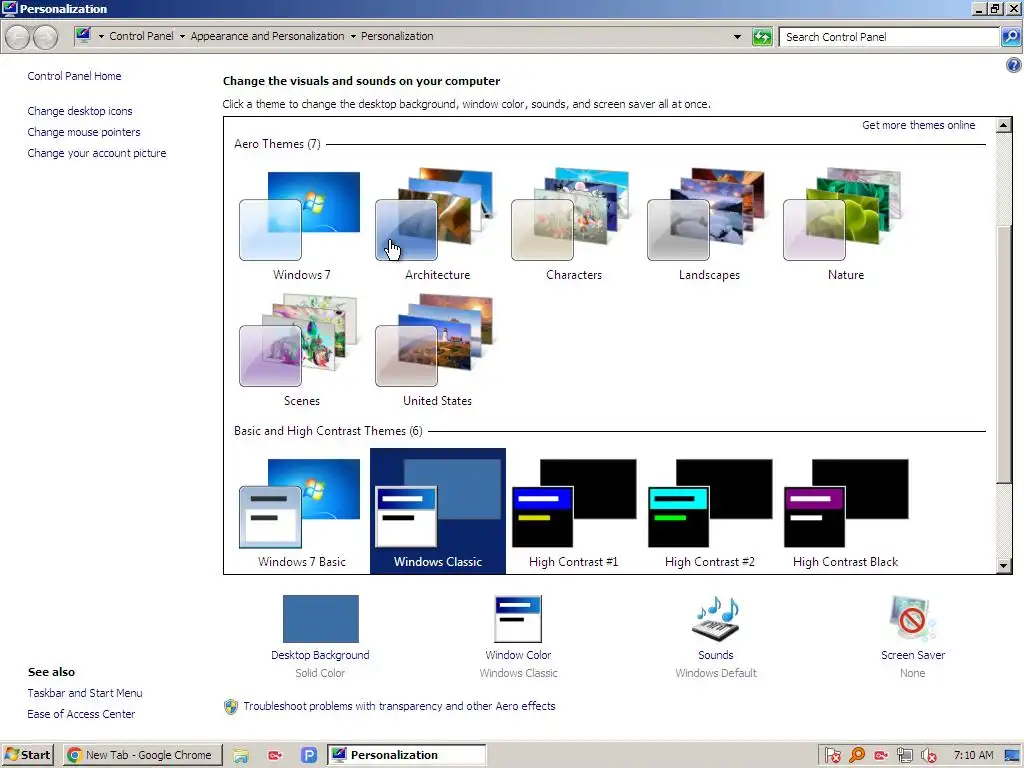1024x768 pixels.
Task: Expand dropdown after Appearance and Personalization
Action: point(353,37)
